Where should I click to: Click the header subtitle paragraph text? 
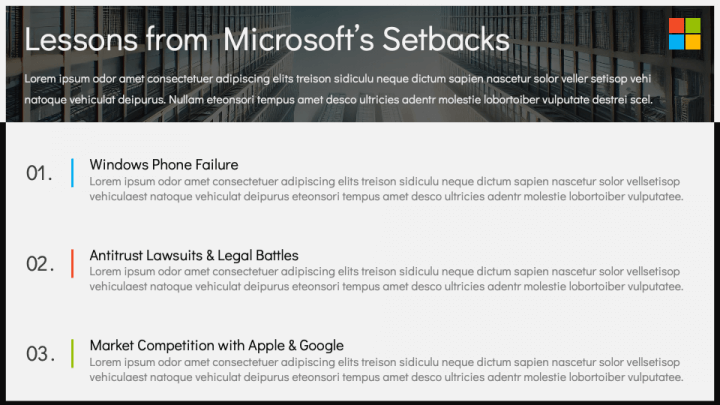(x=338, y=89)
